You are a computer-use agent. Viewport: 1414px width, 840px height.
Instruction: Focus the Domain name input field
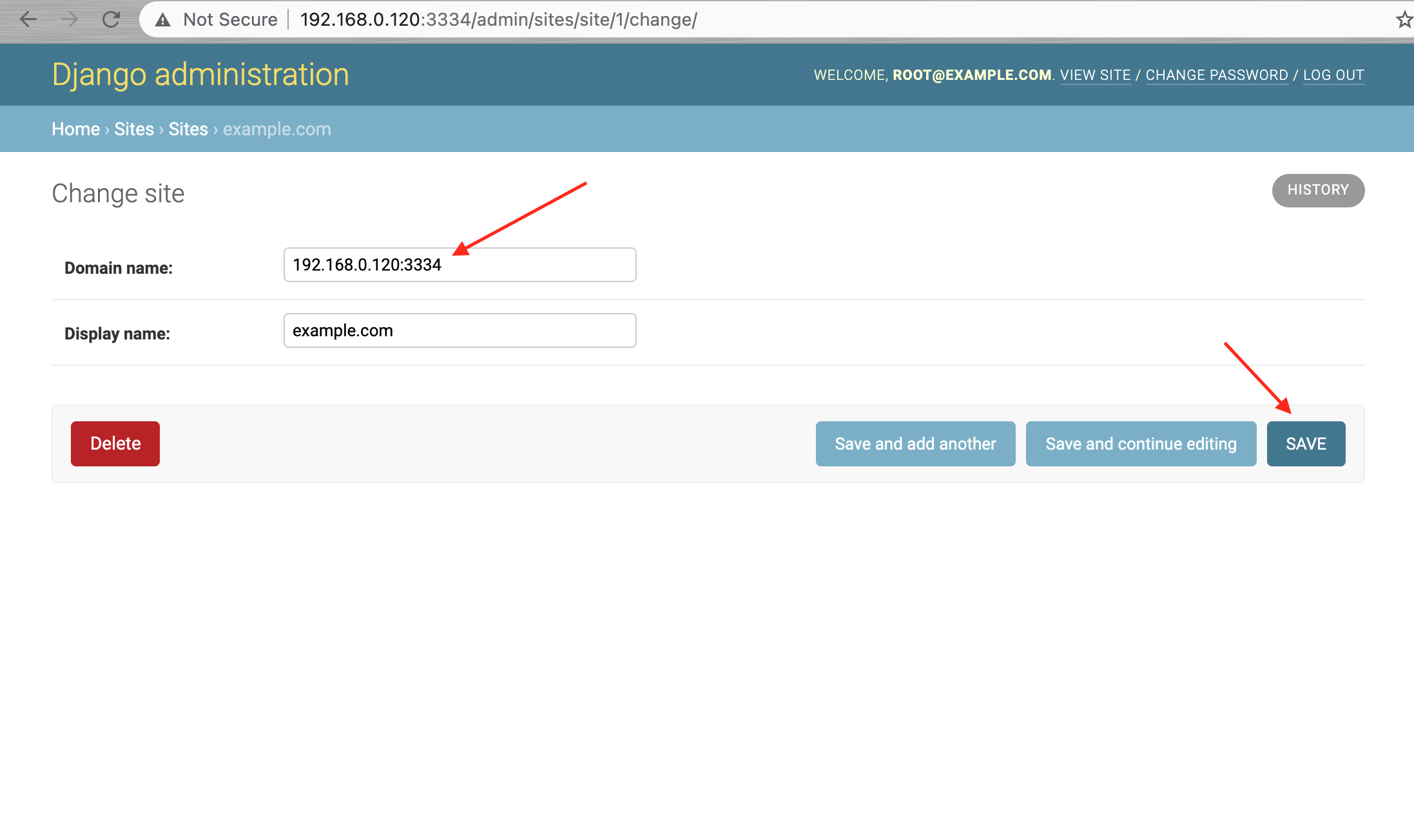click(460, 265)
